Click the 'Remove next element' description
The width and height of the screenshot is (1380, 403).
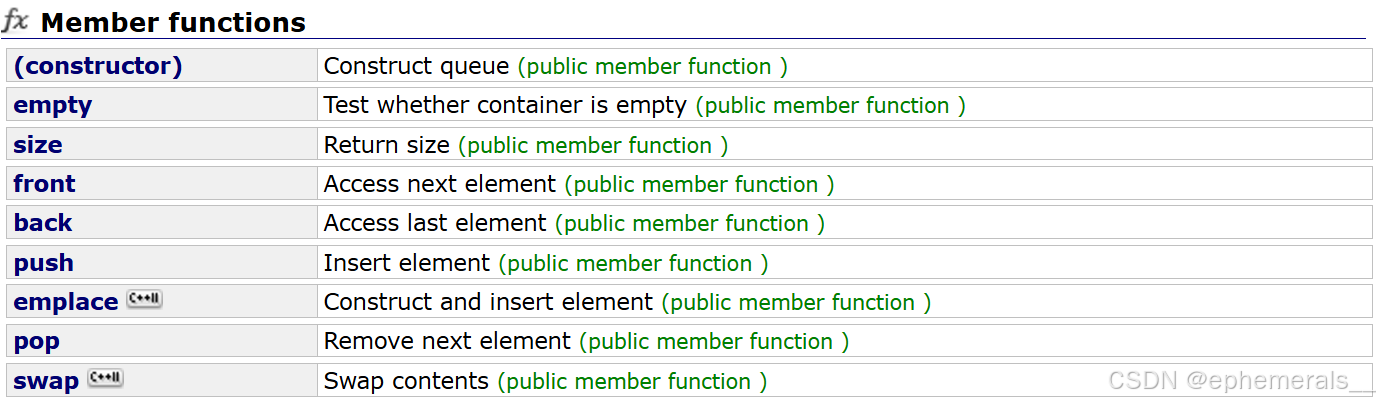pyautogui.click(x=447, y=341)
